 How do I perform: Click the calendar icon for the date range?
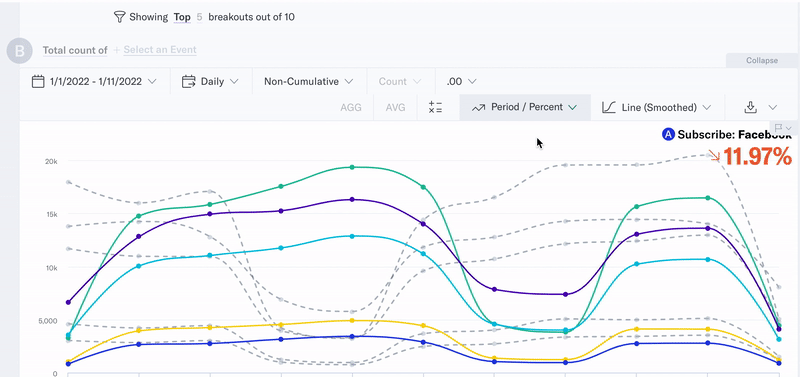(x=38, y=82)
